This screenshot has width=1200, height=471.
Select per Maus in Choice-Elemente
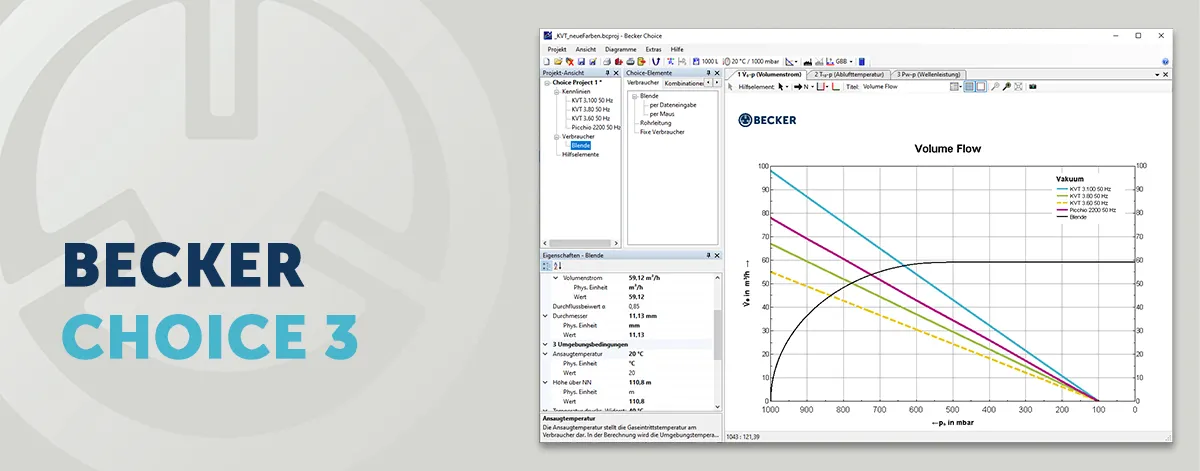pos(662,113)
